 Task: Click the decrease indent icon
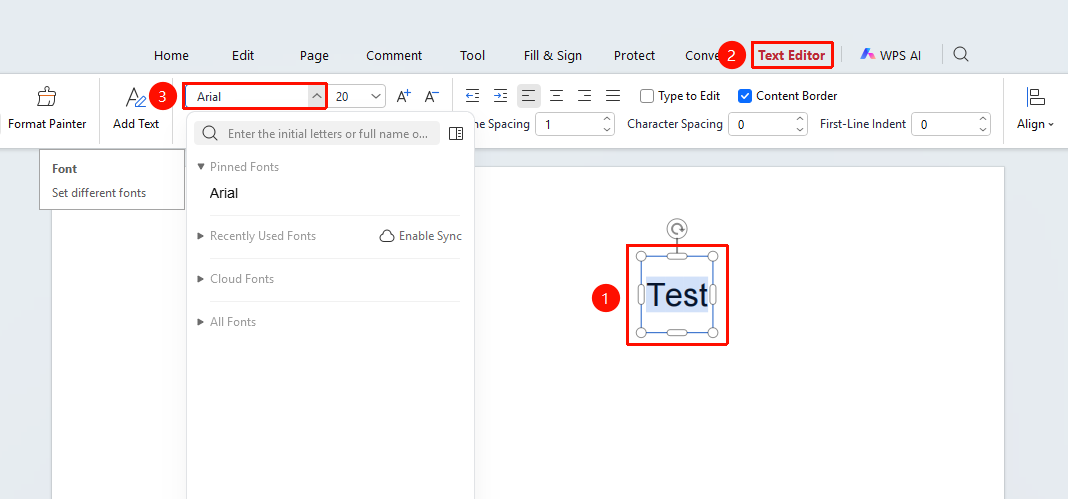(472, 96)
